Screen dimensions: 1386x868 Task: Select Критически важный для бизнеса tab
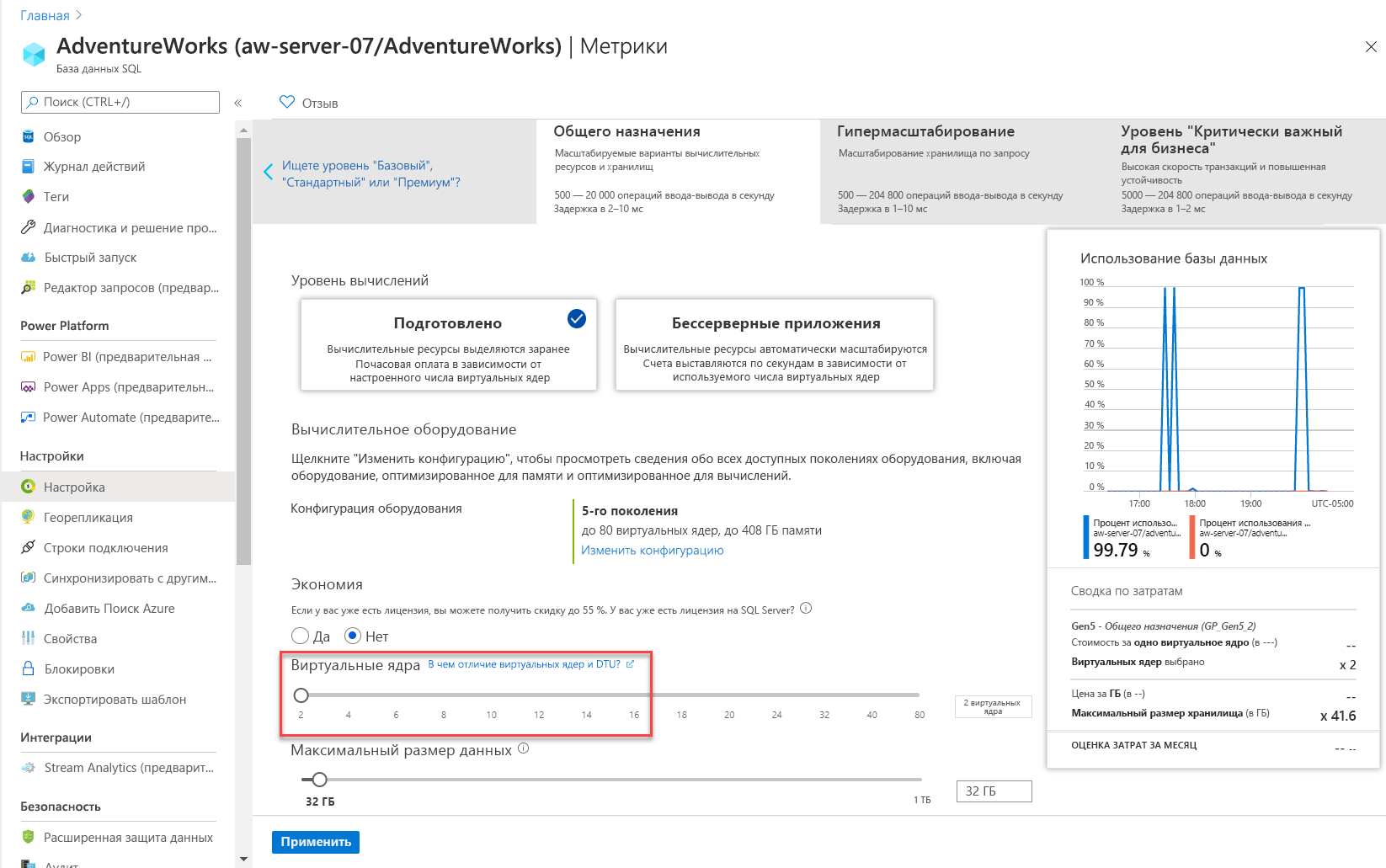[x=1246, y=171]
